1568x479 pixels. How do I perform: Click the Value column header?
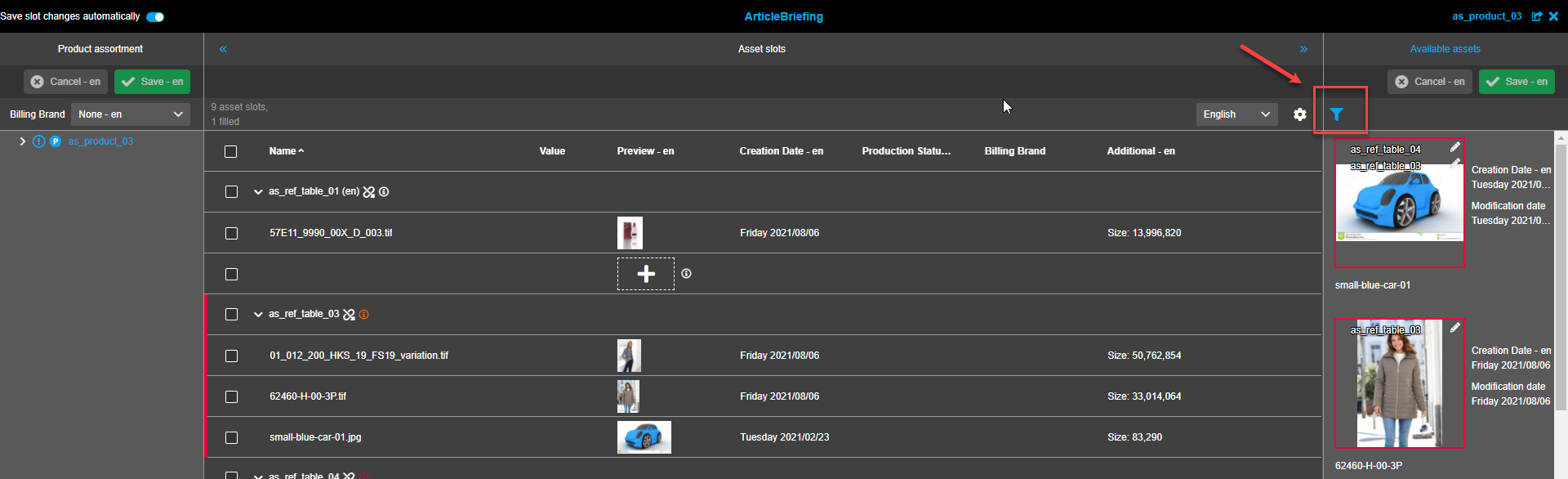(552, 151)
